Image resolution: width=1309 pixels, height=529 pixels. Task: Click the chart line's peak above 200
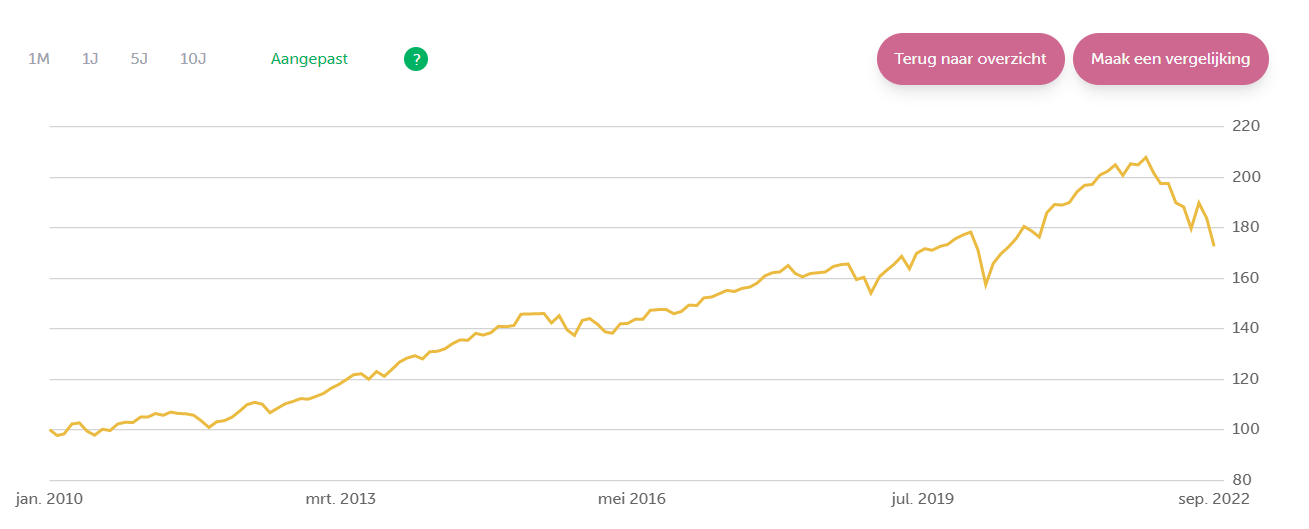(1146, 157)
